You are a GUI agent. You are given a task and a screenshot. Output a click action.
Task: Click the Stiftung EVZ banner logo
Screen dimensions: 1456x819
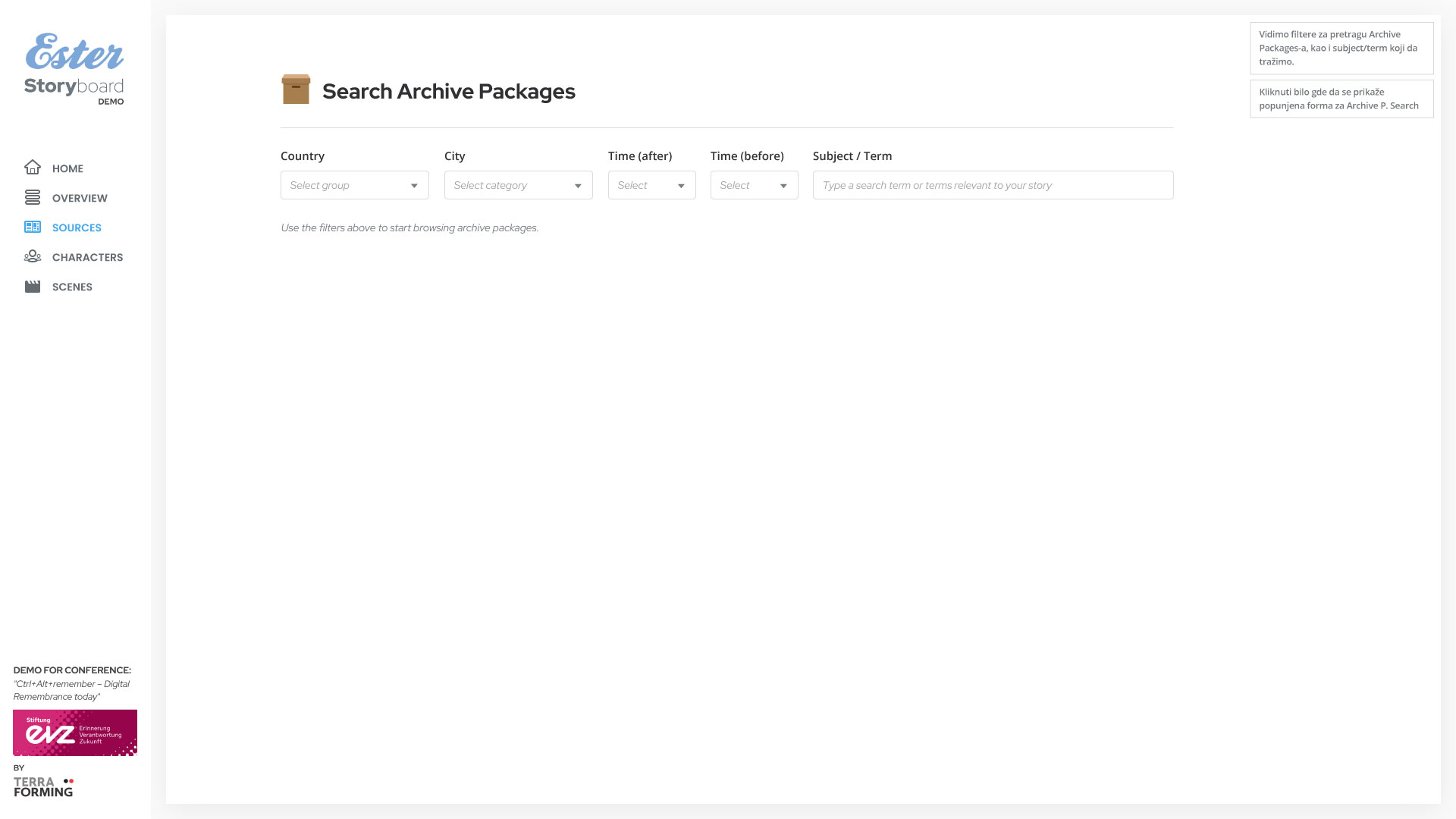tap(75, 733)
